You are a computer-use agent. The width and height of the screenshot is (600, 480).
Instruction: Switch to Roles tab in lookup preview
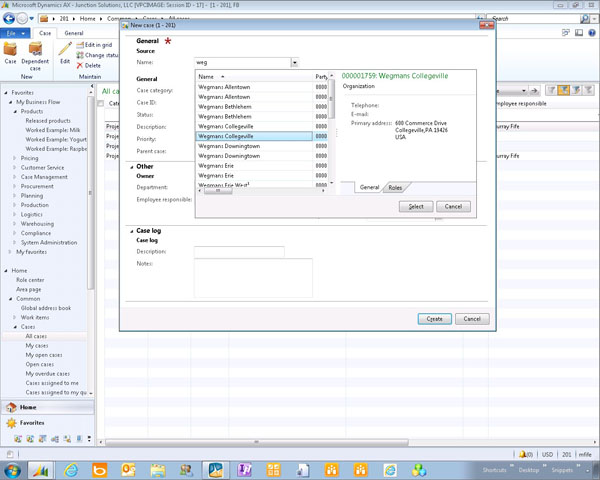(395, 188)
